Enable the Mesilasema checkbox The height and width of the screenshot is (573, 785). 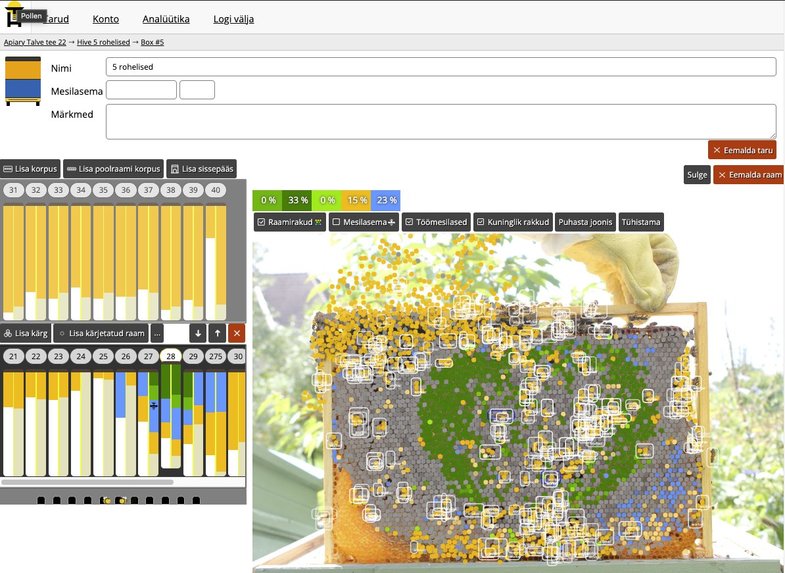click(x=336, y=222)
